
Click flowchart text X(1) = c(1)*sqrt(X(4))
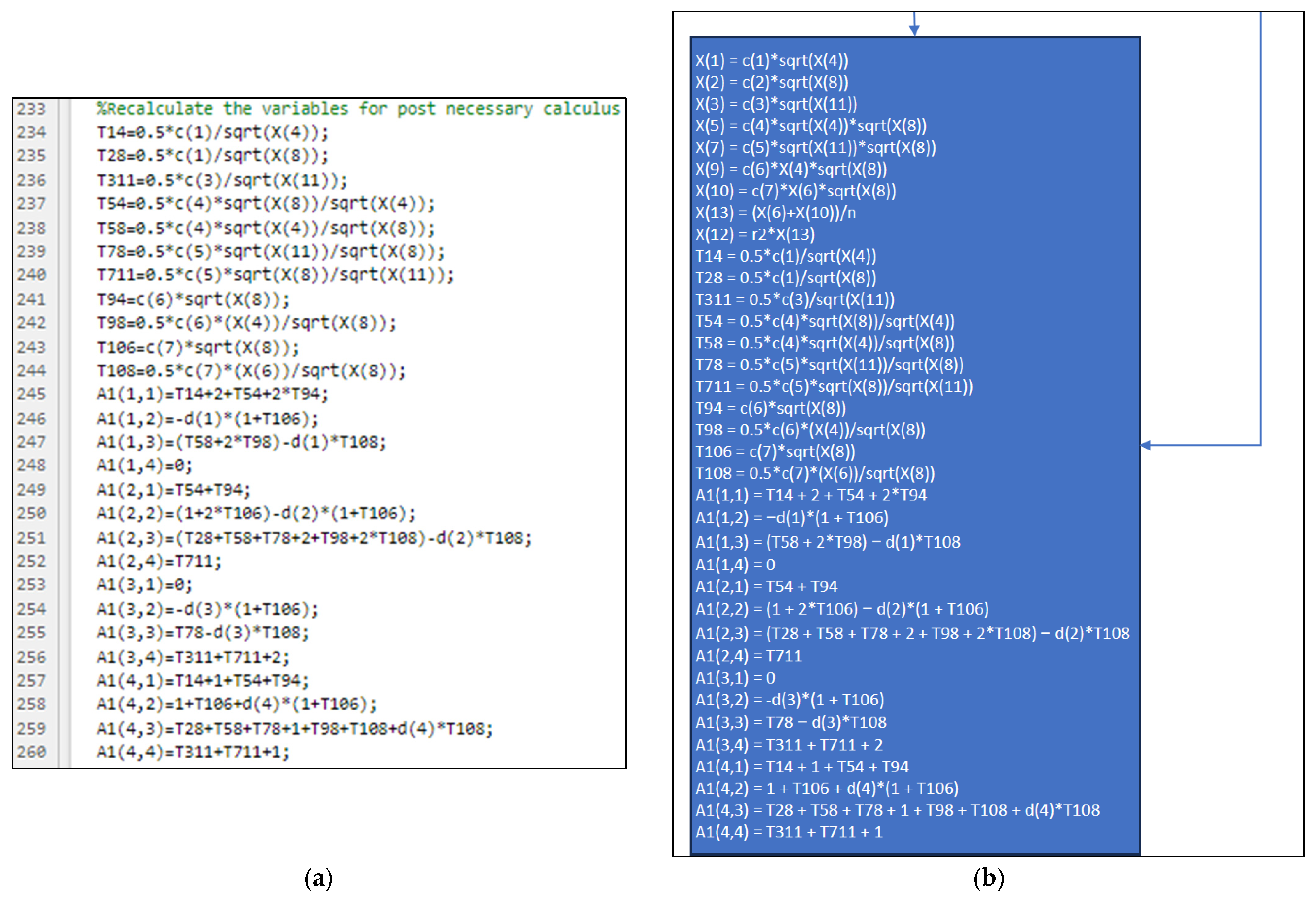771,60
